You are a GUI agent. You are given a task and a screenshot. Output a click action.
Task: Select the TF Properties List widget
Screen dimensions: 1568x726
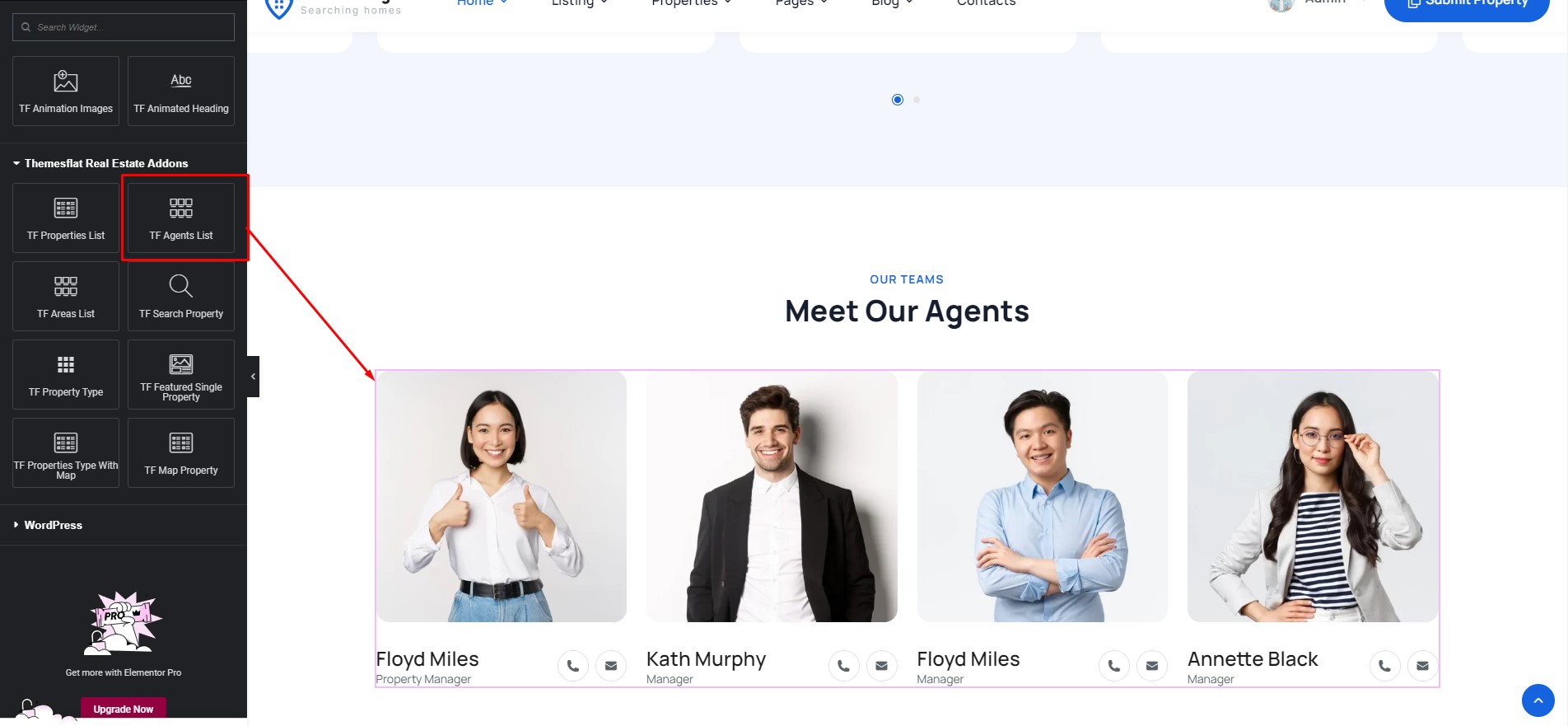tap(66, 218)
